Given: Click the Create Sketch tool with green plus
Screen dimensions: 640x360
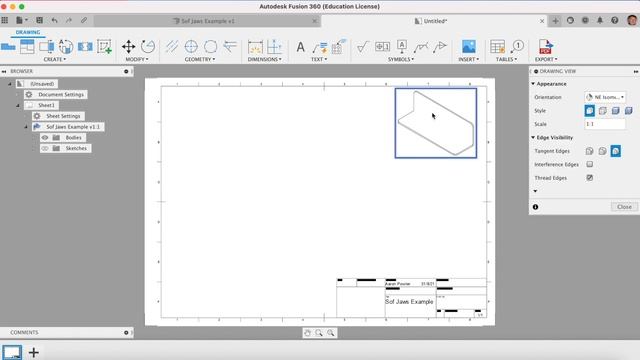Looking at the screenshot, I should [x=104, y=47].
